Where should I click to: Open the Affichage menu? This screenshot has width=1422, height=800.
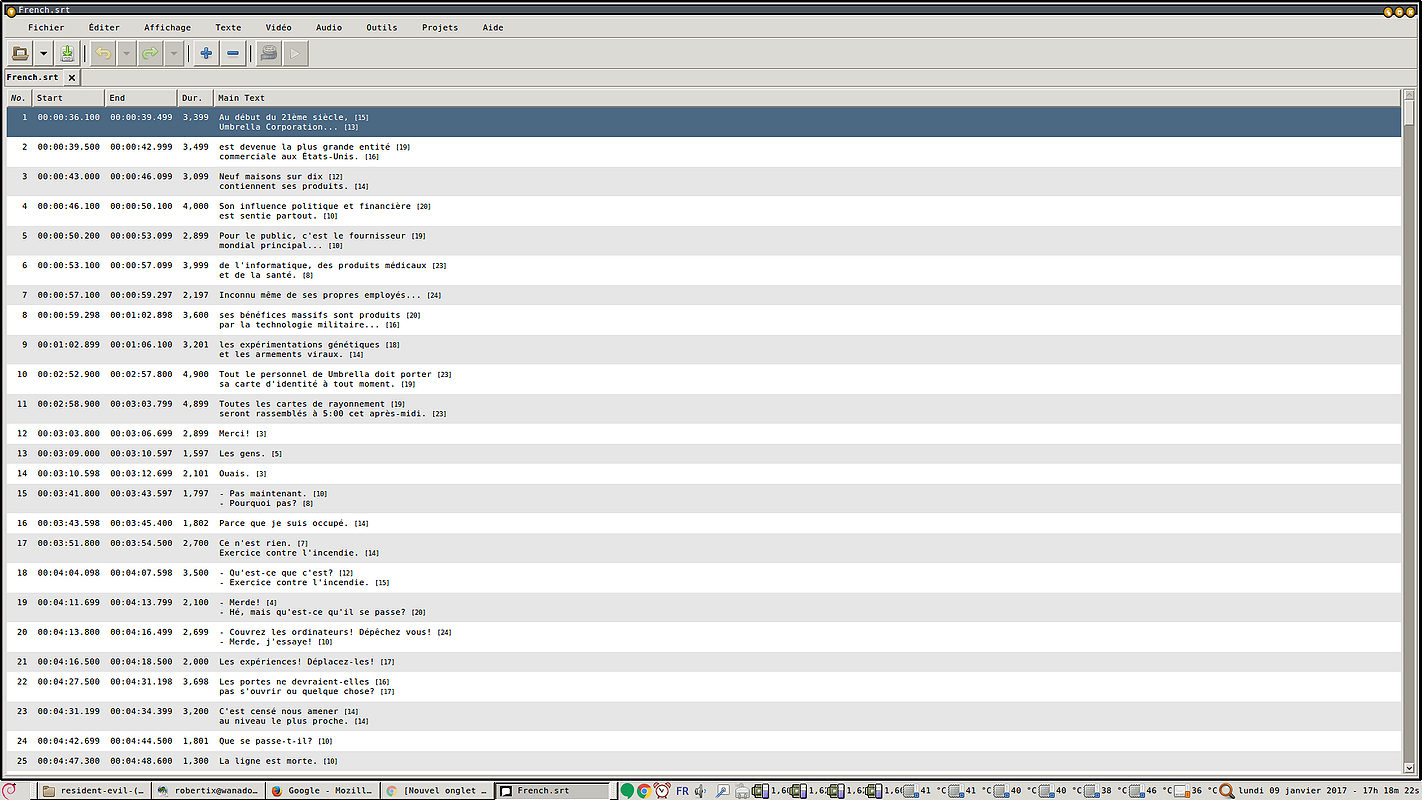(167, 28)
